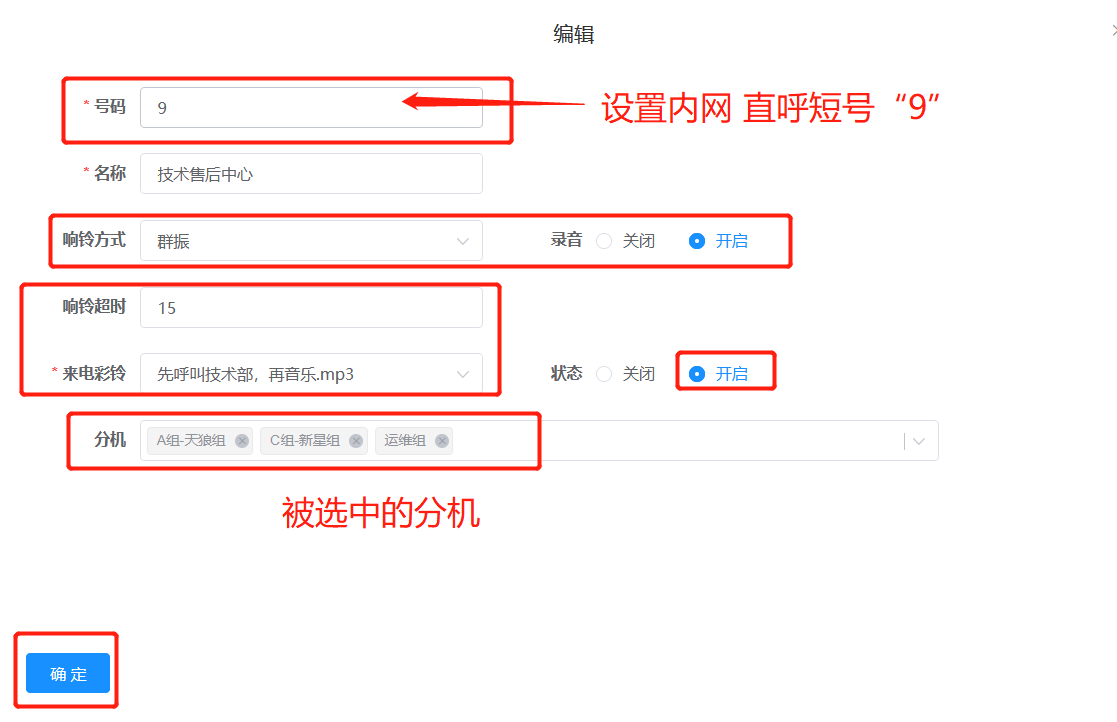Click empty area of 分机 multi-select box

677,441
